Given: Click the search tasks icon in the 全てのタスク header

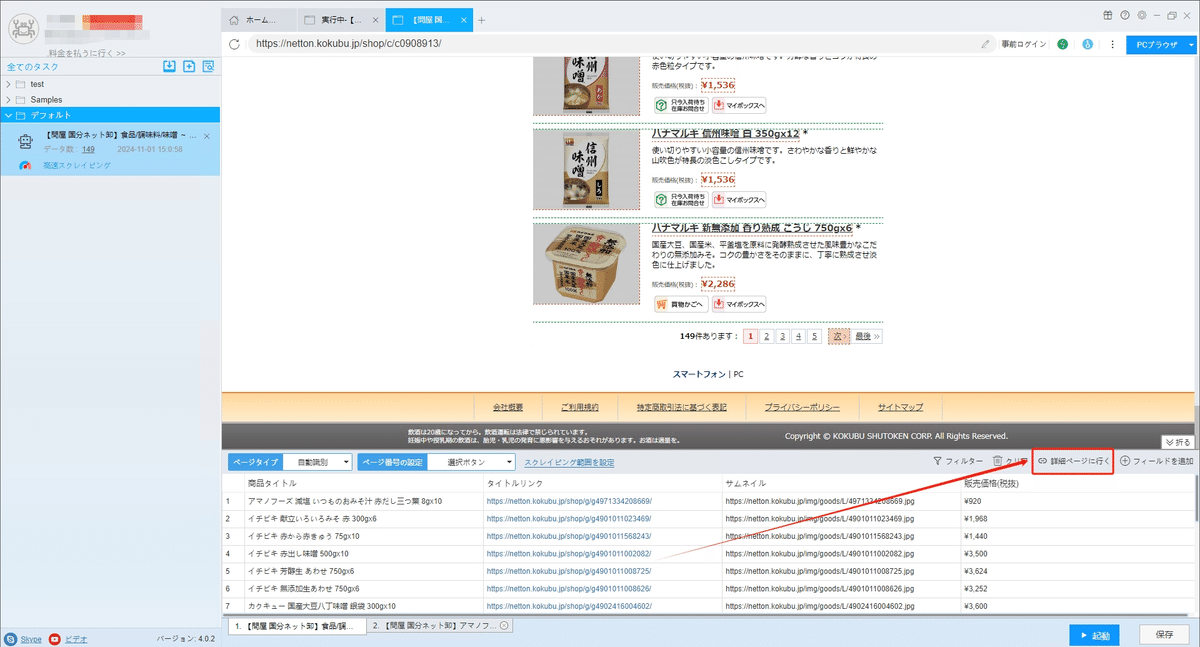Looking at the screenshot, I should pos(208,66).
